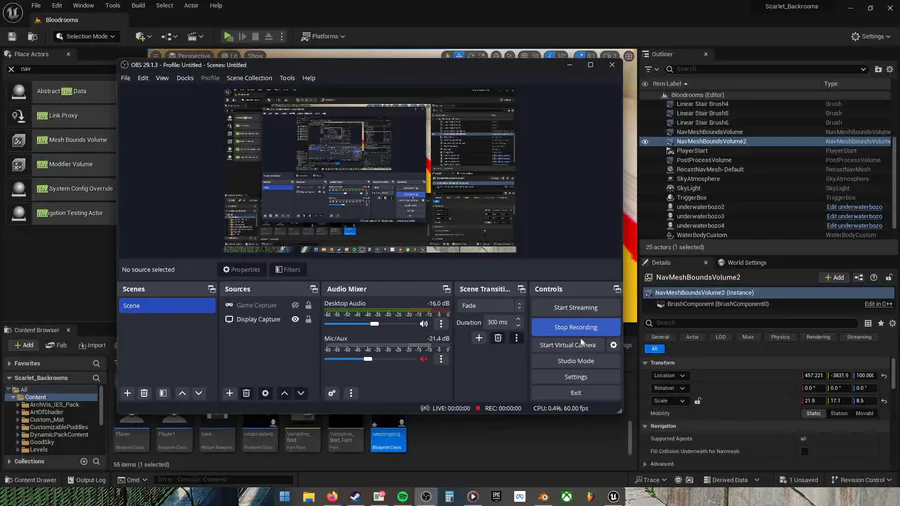Open the Tools menu in OBS
Image resolution: width=900 pixels, height=506 pixels.
coord(287,78)
